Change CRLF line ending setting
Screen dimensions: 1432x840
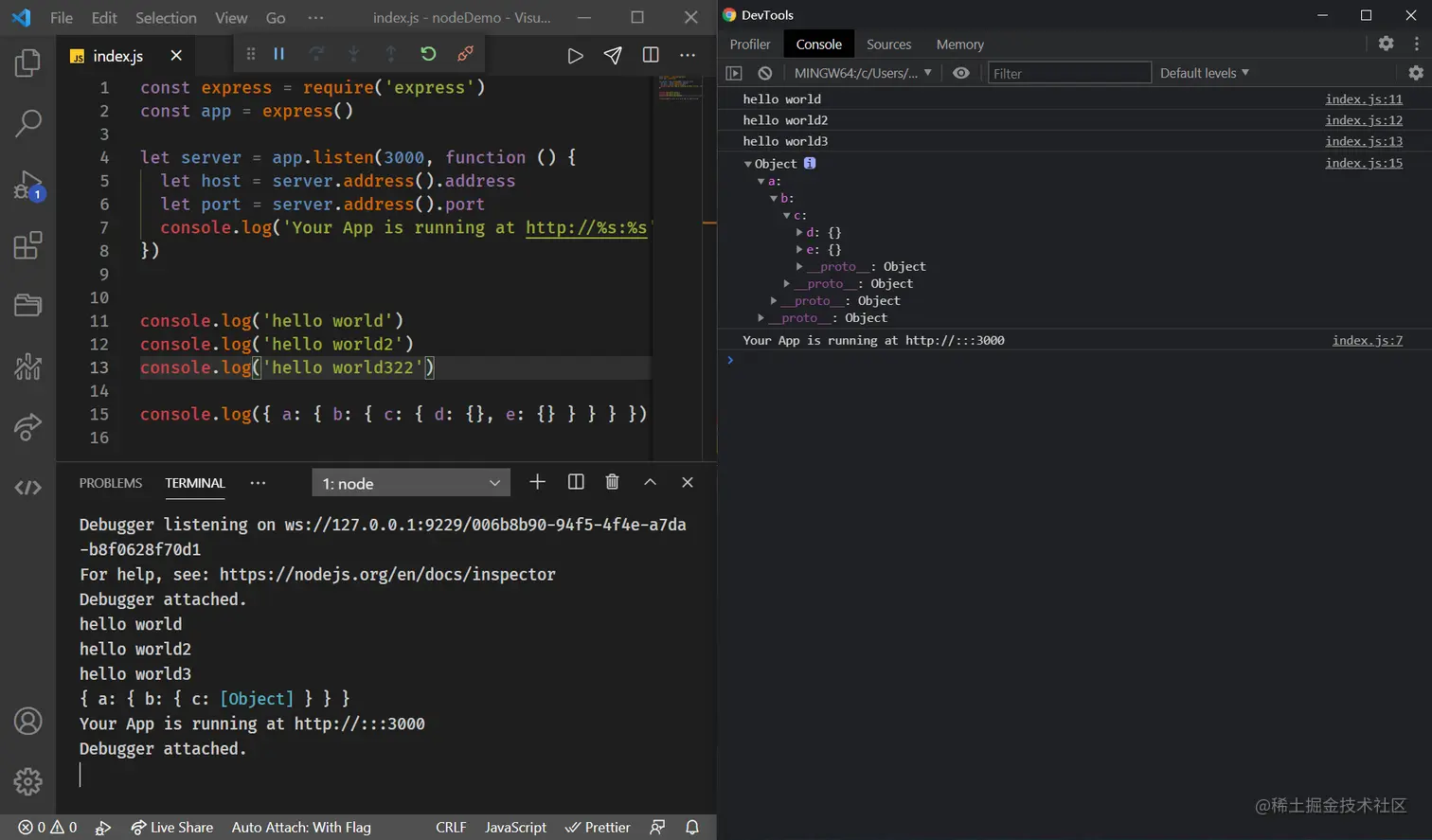451,828
